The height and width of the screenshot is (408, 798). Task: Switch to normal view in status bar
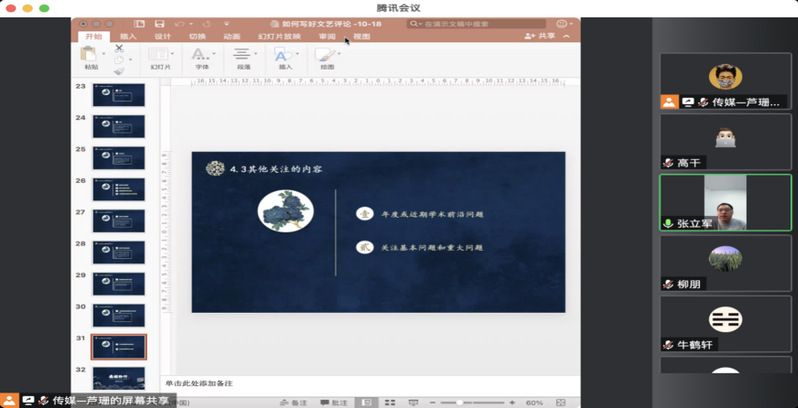pyautogui.click(x=366, y=403)
